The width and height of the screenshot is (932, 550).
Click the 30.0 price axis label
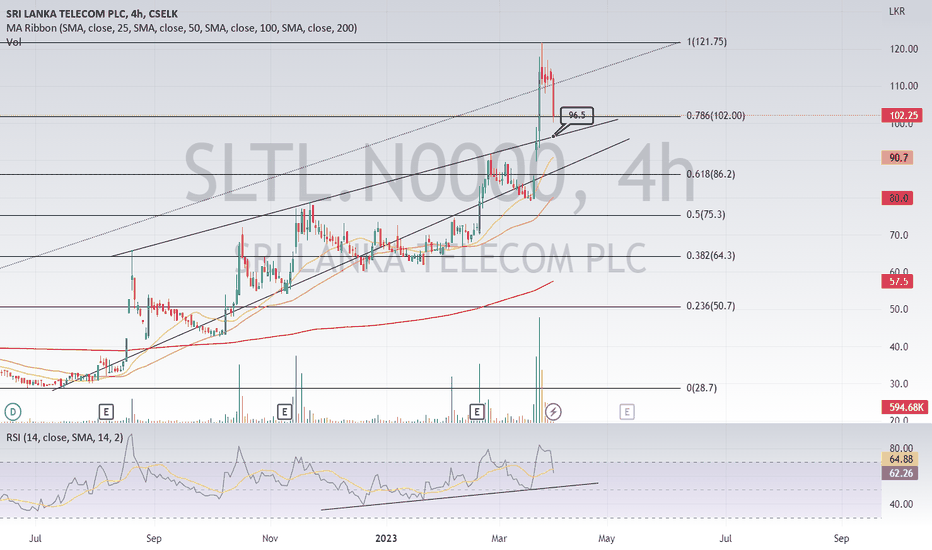pyautogui.click(x=899, y=384)
